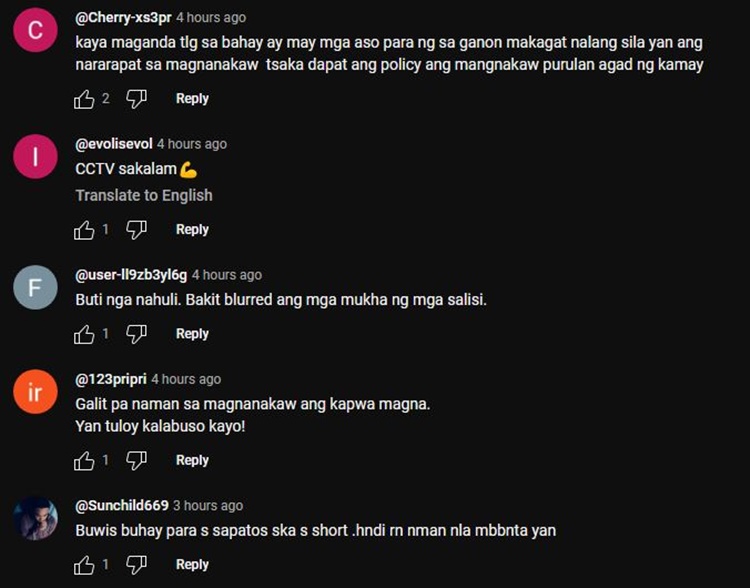The width and height of the screenshot is (750, 588).
Task: Open @user-ll9zb3yl6g's gray F avatar
Action: 35,288
